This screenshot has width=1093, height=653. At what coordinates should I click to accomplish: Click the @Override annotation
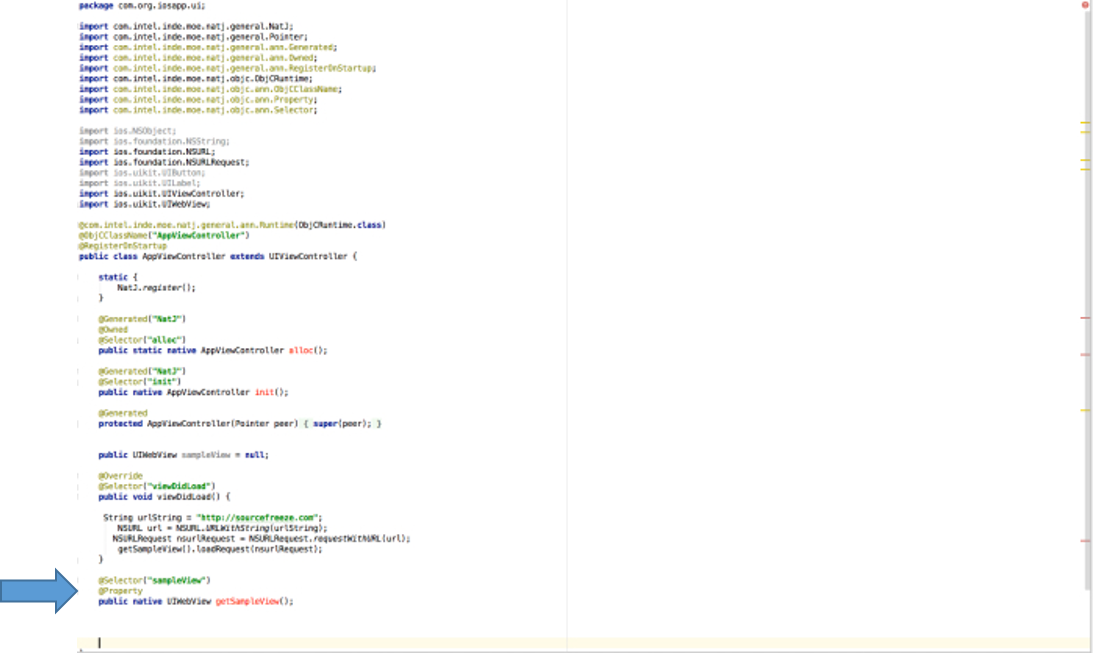click(120, 476)
